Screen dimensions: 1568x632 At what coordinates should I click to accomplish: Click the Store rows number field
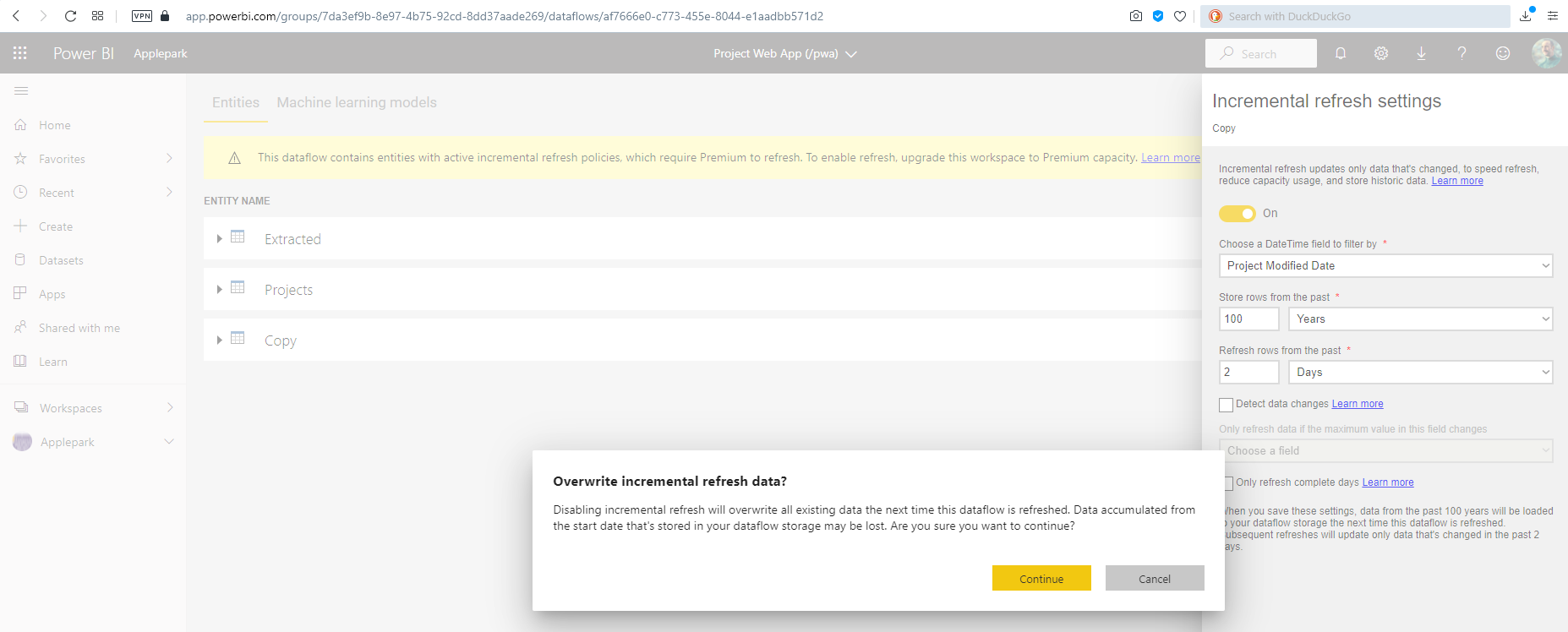1249,319
